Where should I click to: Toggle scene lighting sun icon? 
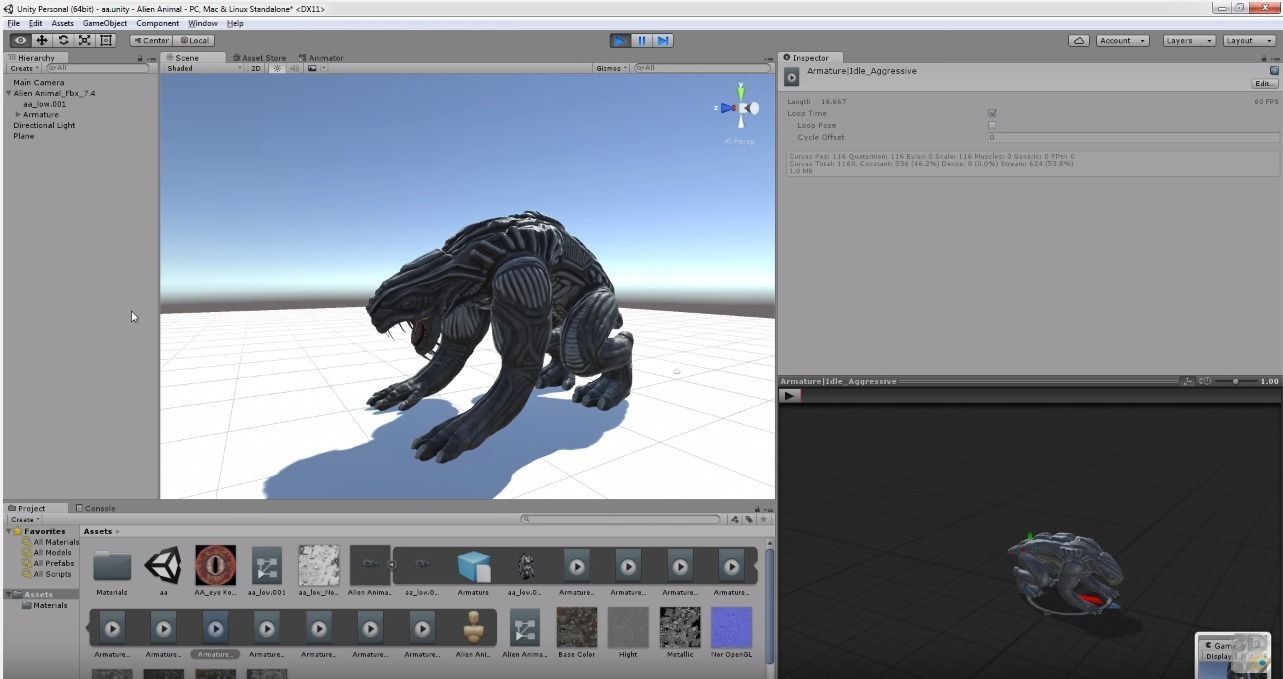[x=278, y=68]
